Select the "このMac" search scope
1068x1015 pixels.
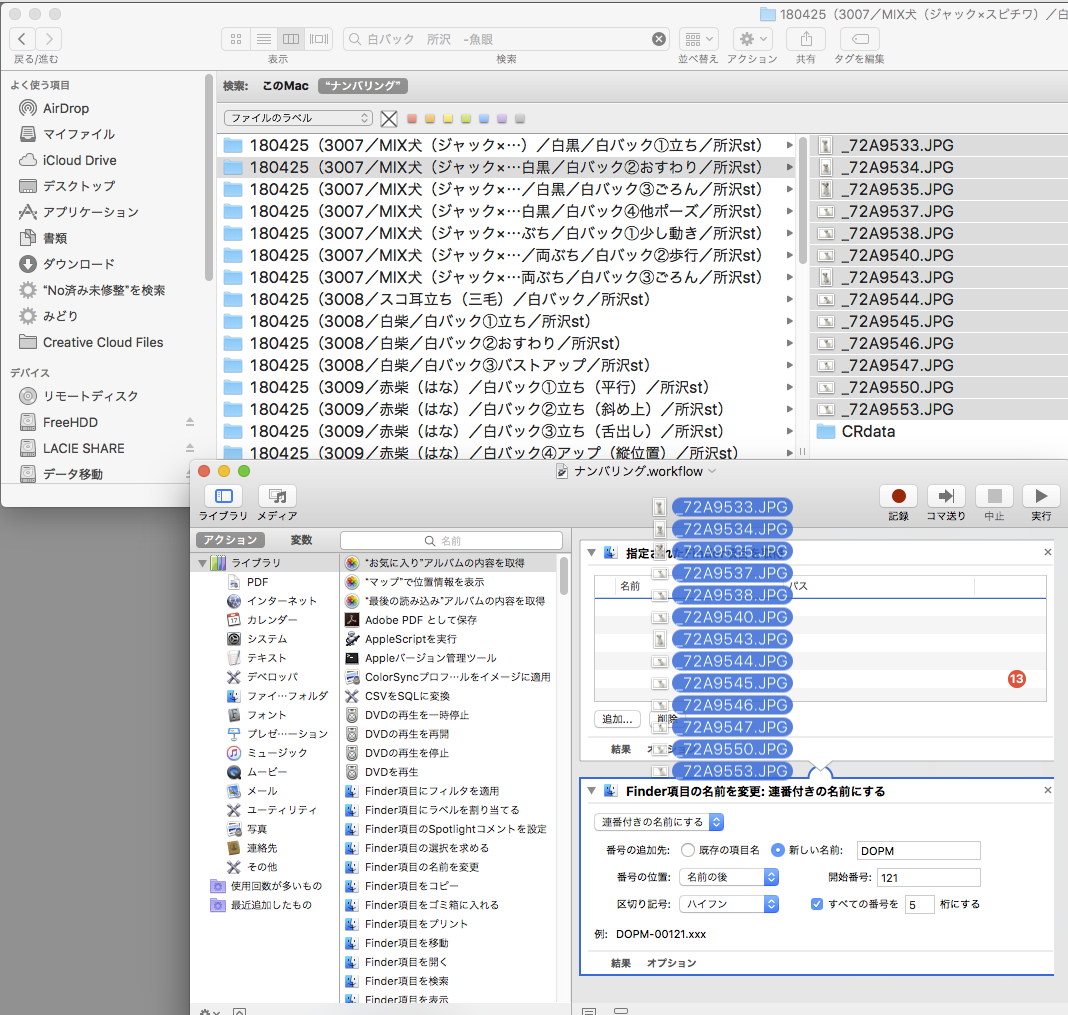[x=285, y=86]
